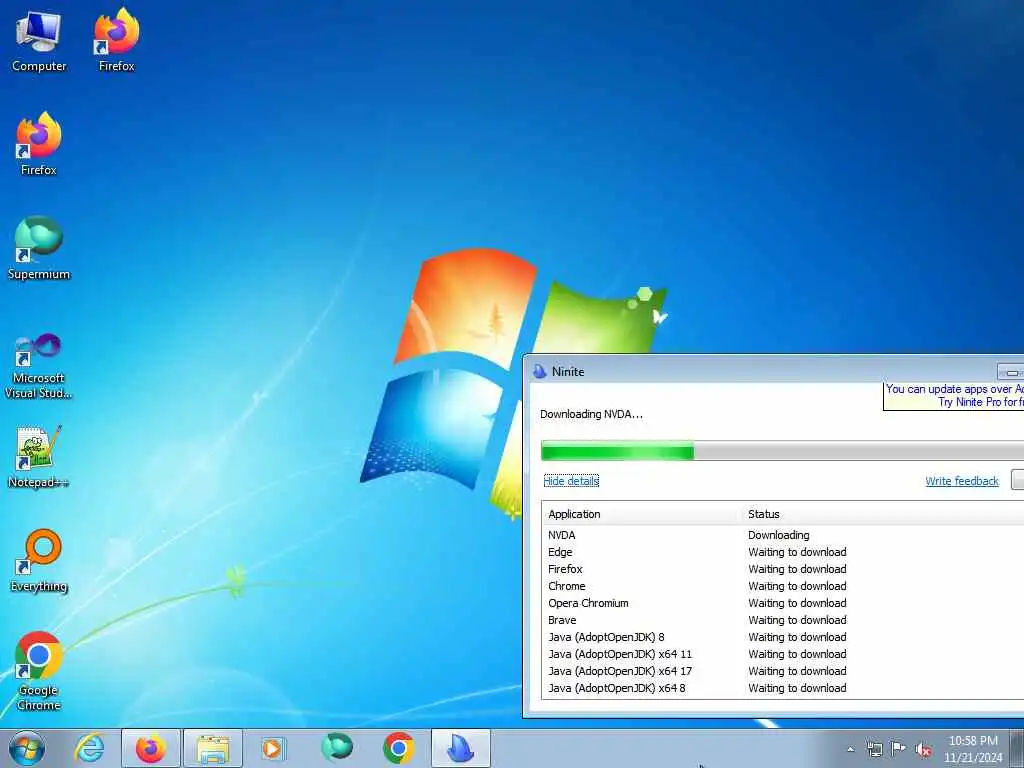1024x768 pixels.
Task: Click the muted volume tray icon
Action: tap(923, 749)
